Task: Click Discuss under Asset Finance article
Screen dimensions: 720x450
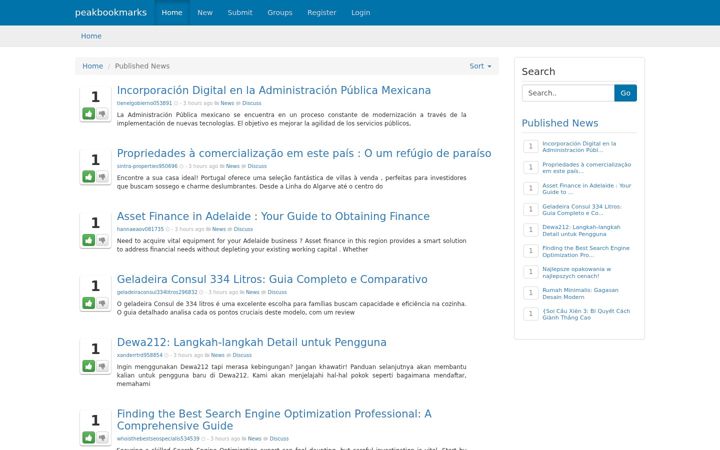Action: tap(243, 229)
